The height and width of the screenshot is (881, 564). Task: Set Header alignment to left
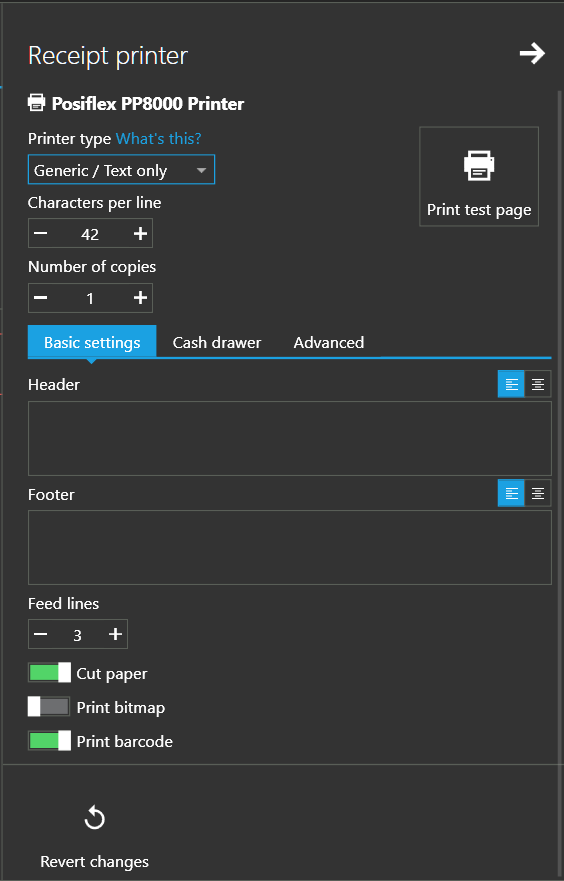click(511, 384)
